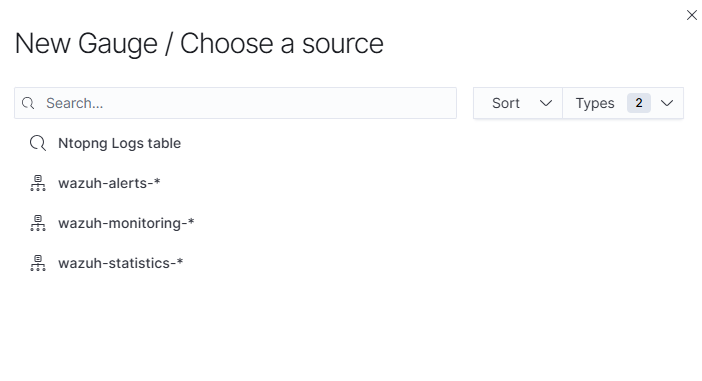Open the Types filter dropdown
This screenshot has height=381, width=702.
(623, 103)
